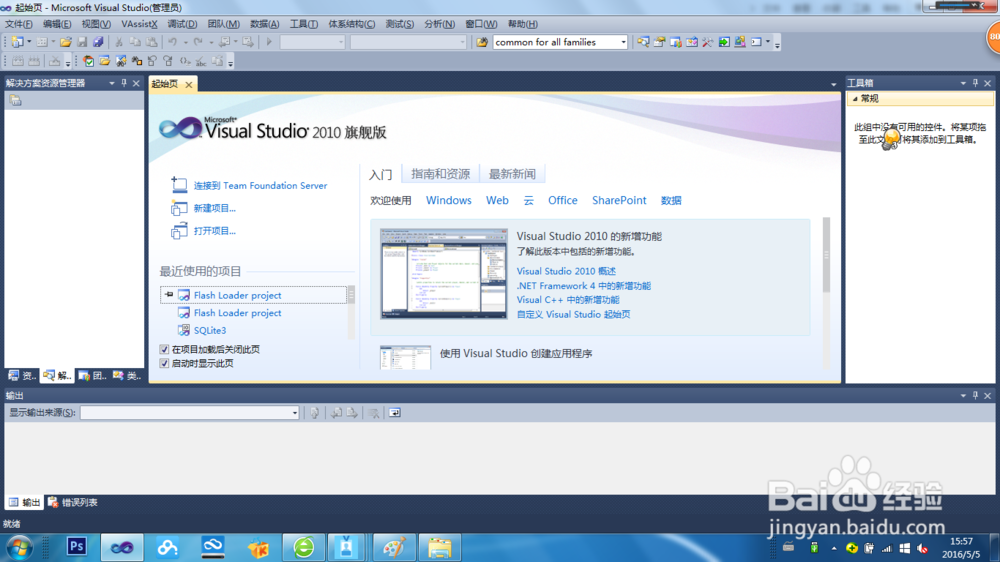Click the 'Open Project...' link

(214, 231)
